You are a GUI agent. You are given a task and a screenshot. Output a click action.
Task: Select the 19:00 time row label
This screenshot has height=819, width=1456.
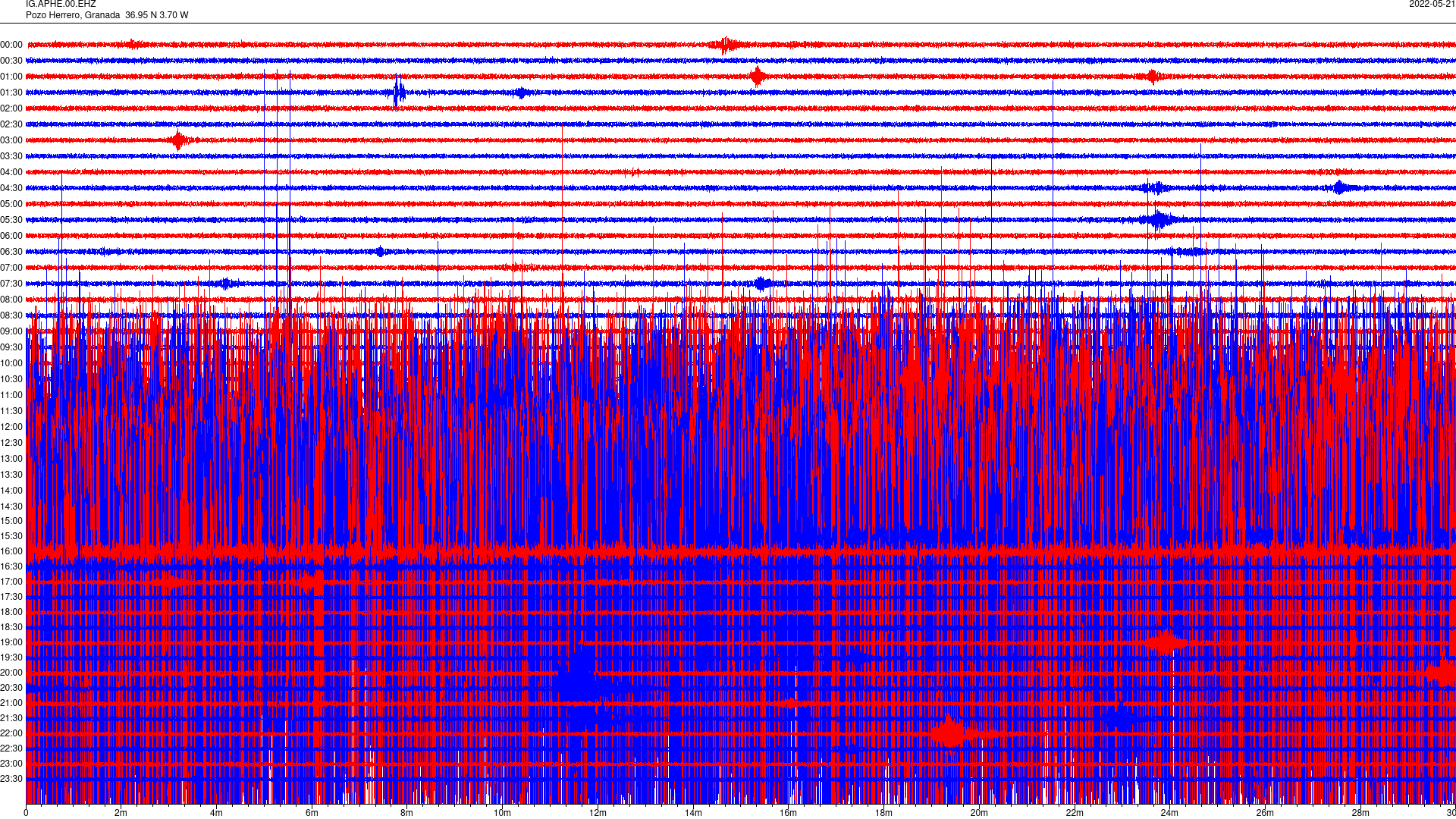tap(11, 642)
